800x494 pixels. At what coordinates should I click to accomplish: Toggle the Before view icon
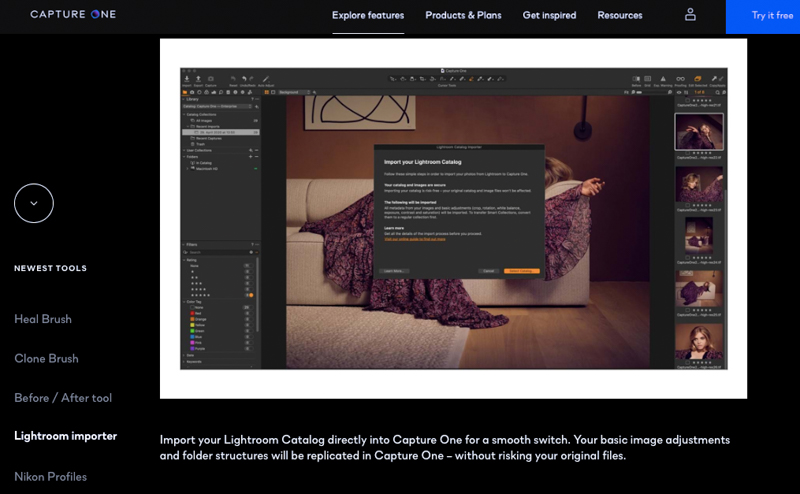click(636, 79)
